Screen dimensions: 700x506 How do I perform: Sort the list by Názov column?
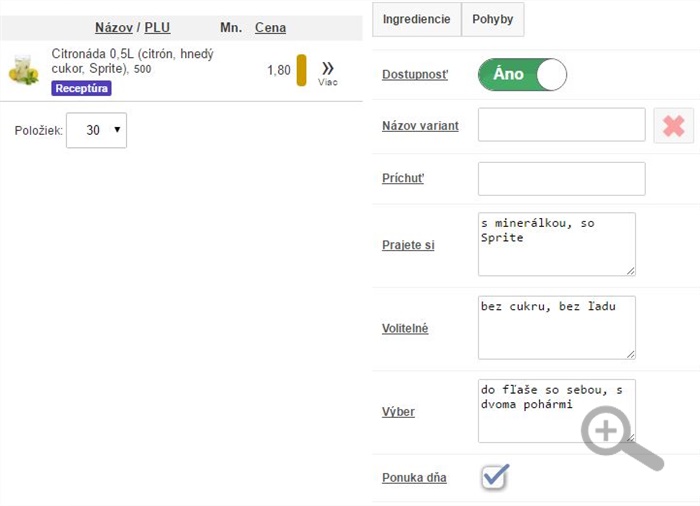click(114, 27)
